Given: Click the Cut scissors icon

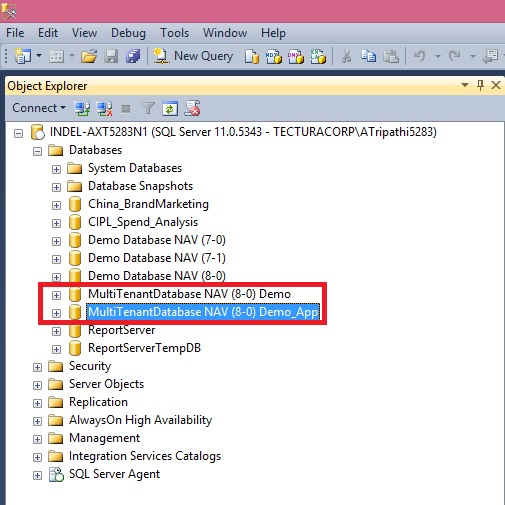Looking at the screenshot, I should 346,56.
